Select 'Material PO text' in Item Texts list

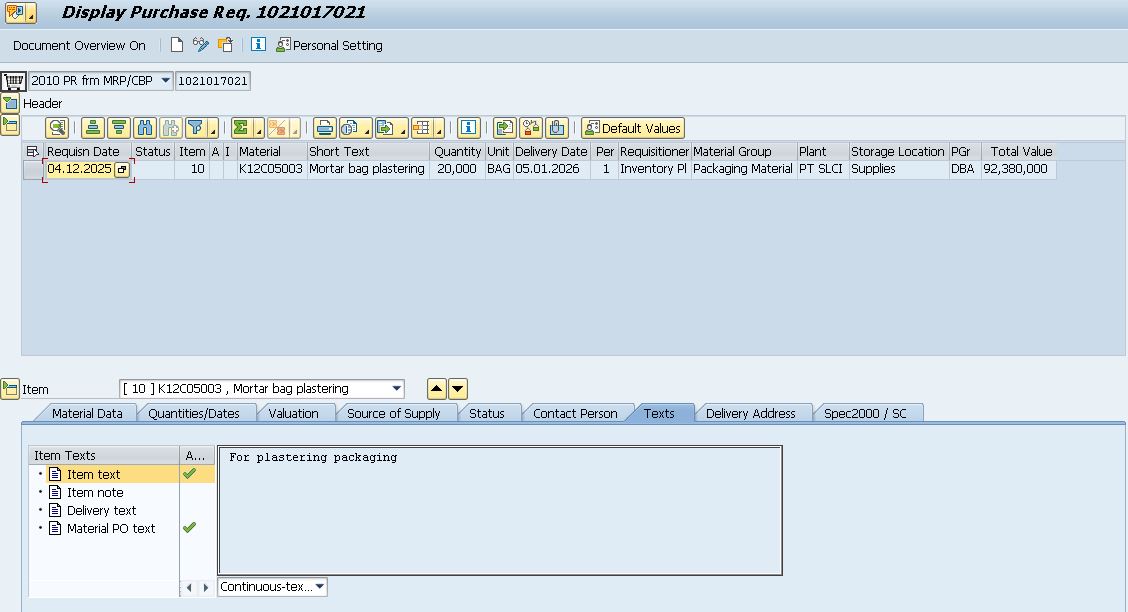pos(111,528)
